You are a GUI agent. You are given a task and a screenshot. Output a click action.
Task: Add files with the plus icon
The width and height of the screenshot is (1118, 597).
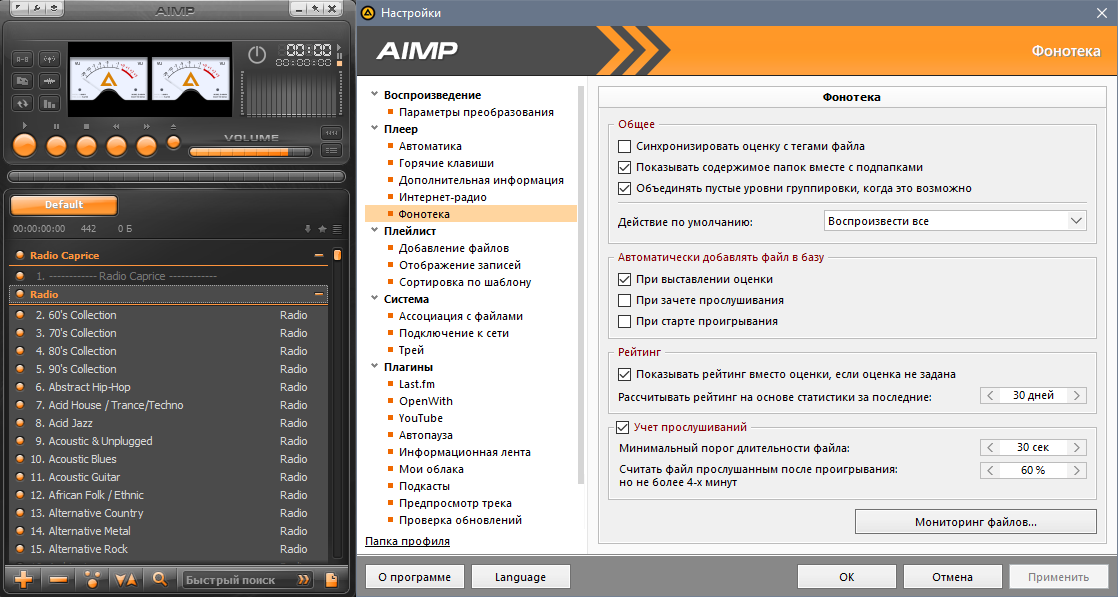pyautogui.click(x=24, y=579)
